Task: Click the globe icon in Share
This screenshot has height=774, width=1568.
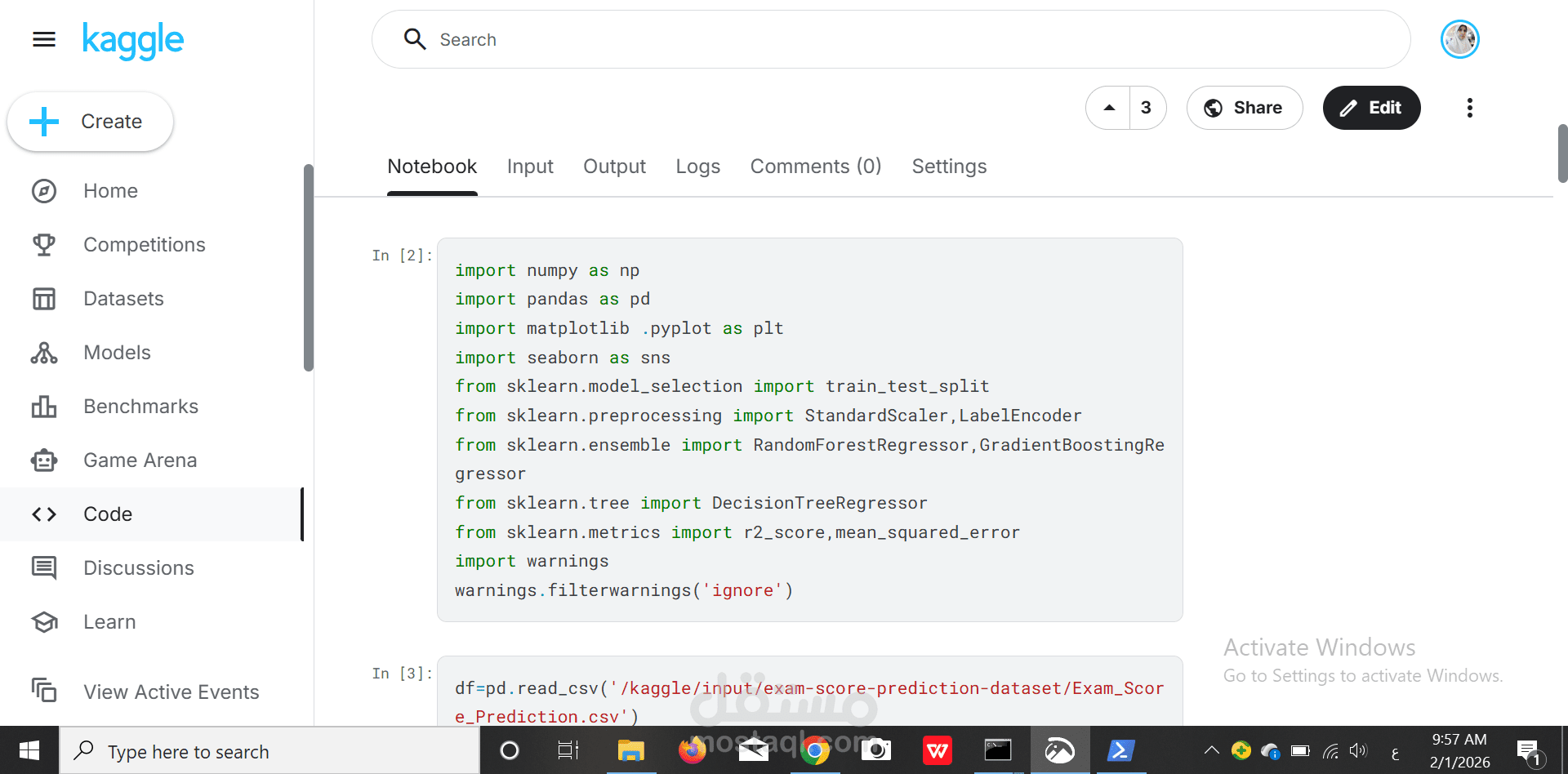Action: click(1214, 108)
